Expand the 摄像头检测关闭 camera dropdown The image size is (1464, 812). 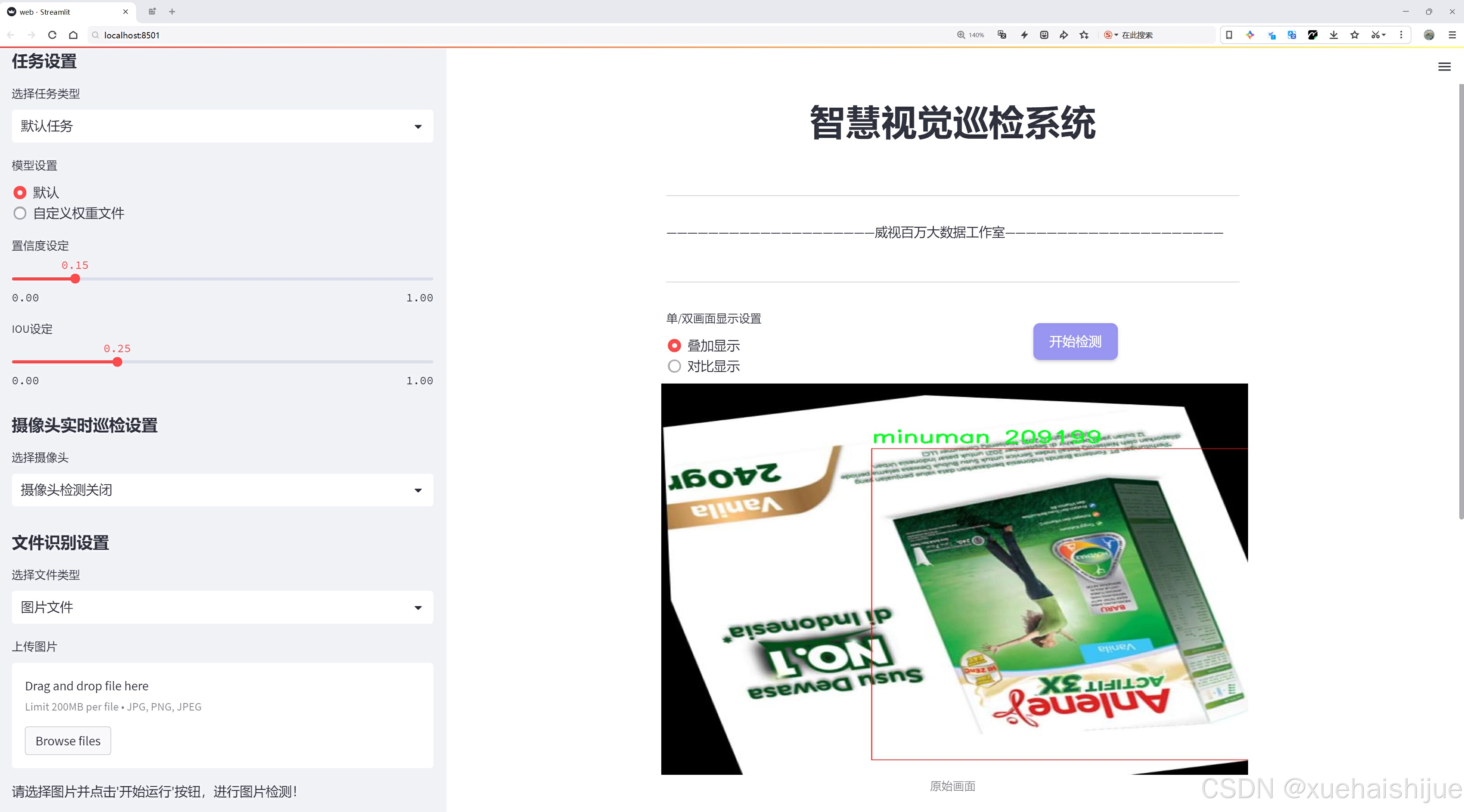point(222,490)
